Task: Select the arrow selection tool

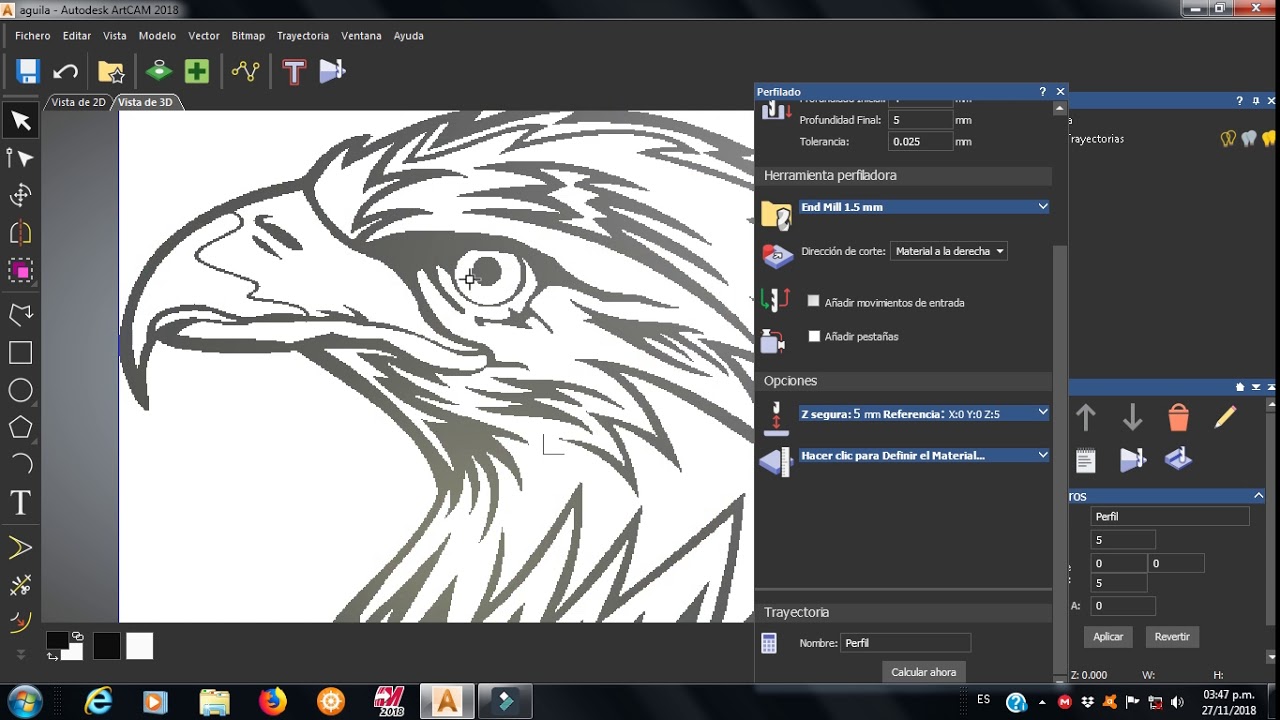Action: pyautogui.click(x=20, y=121)
